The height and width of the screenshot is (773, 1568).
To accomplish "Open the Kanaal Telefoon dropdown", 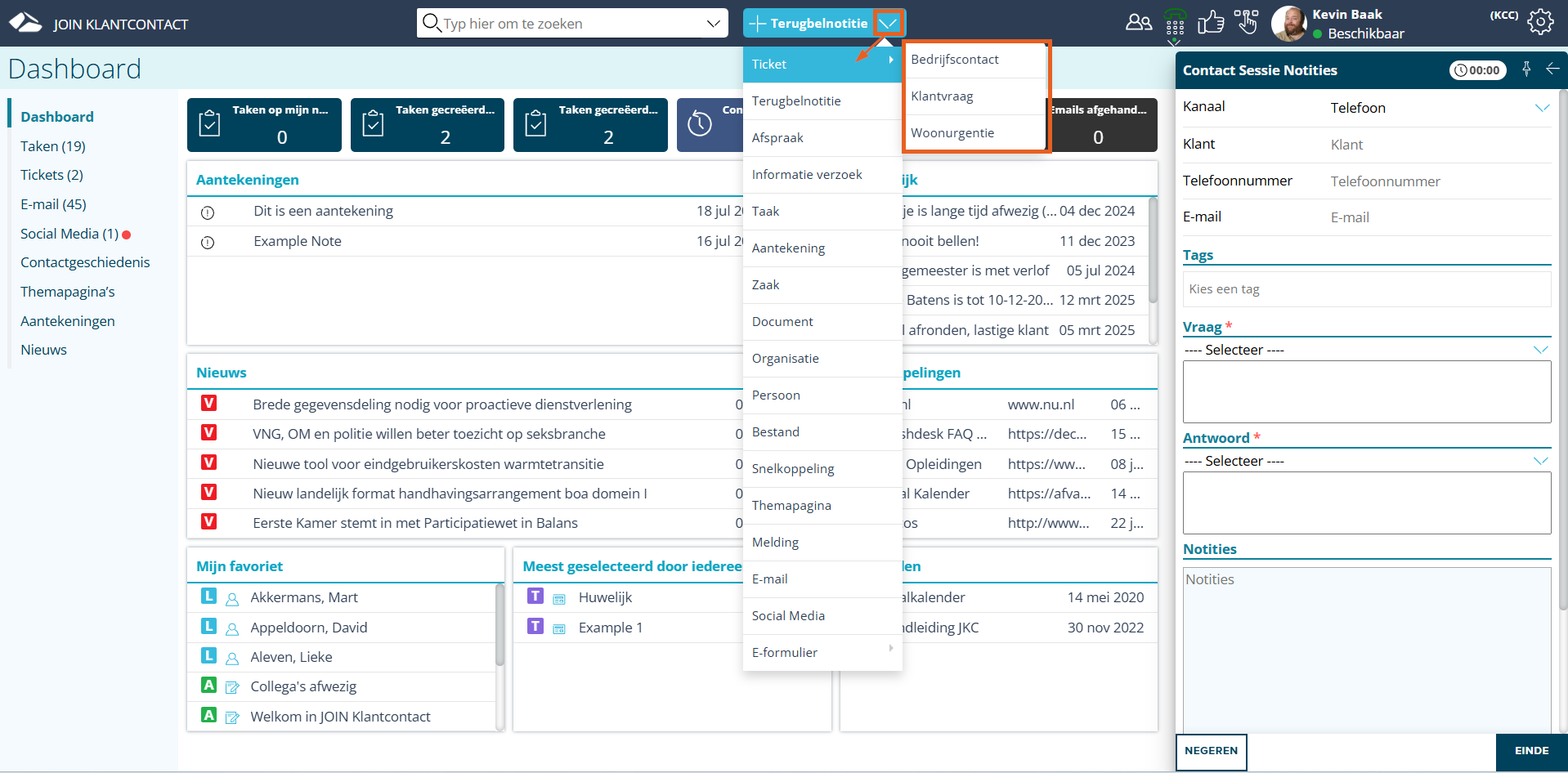I will (x=1541, y=108).
